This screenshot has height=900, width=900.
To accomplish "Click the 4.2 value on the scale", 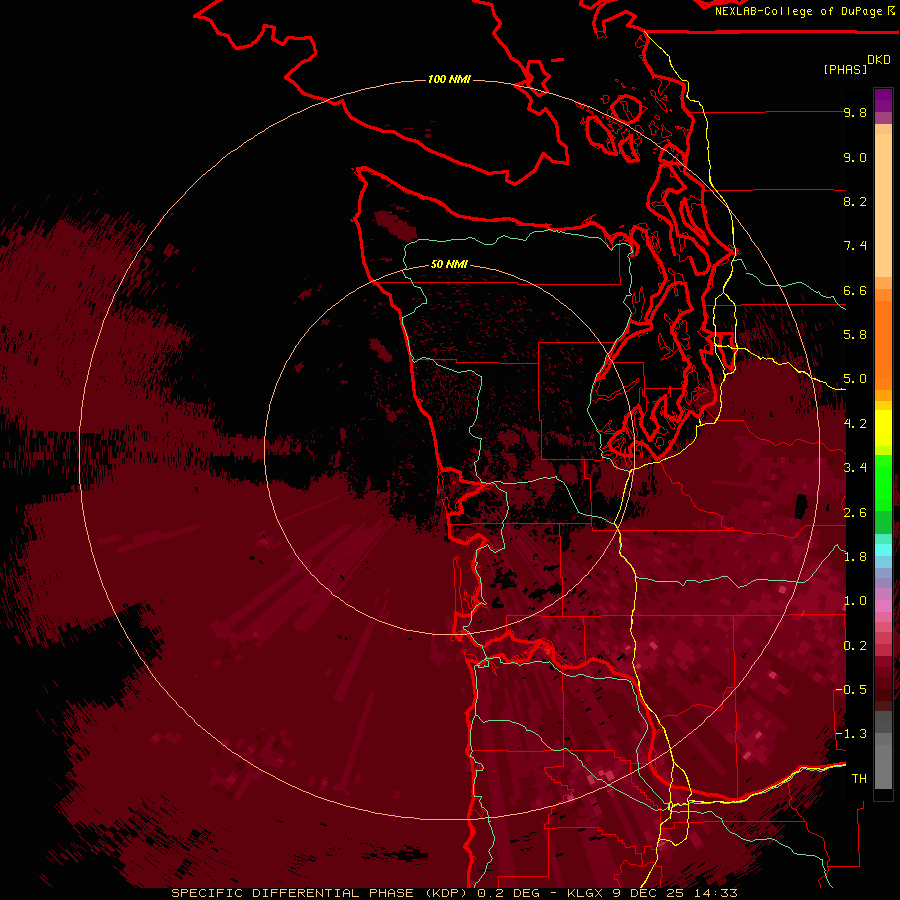I will point(855,424).
